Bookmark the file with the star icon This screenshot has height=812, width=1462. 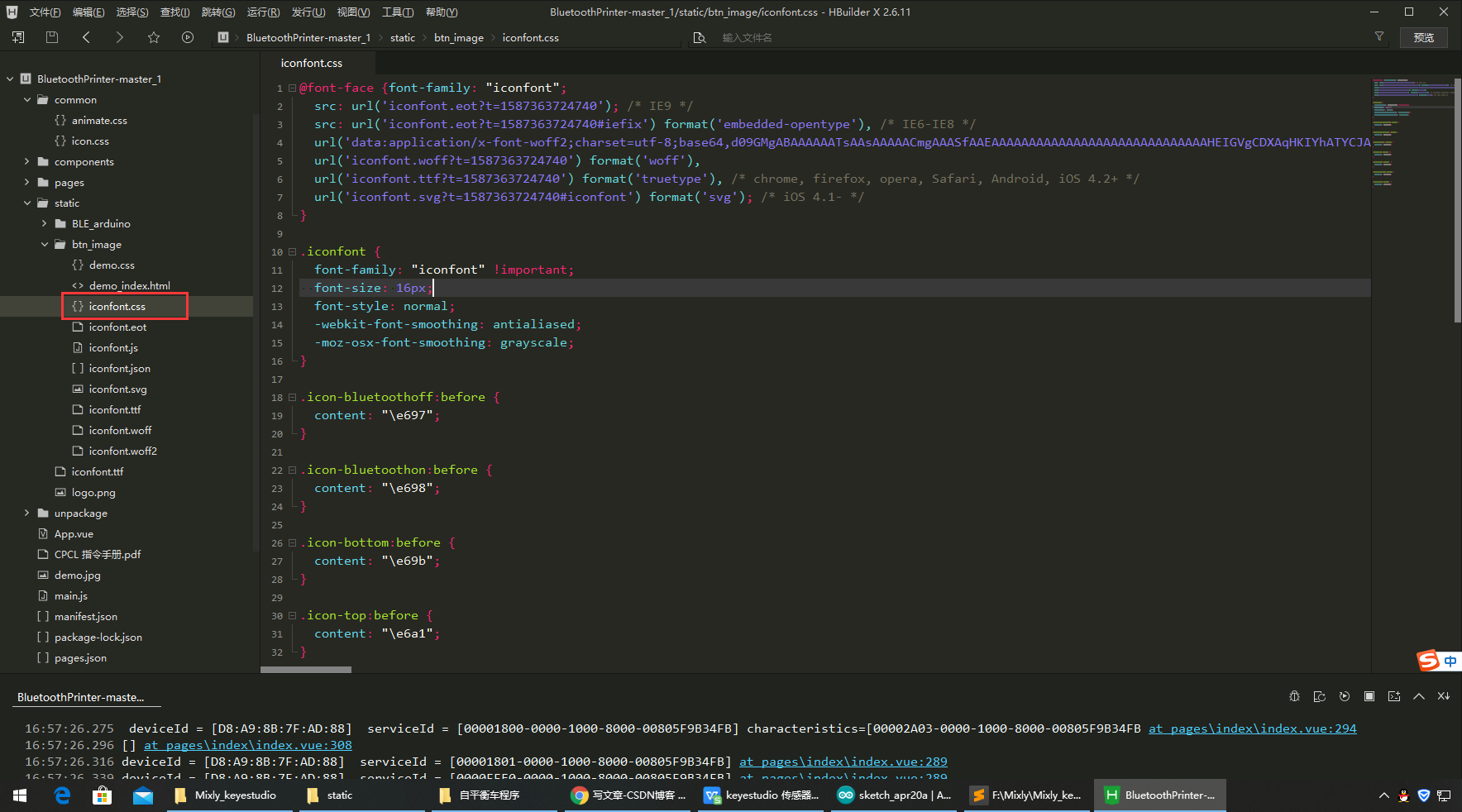(154, 37)
